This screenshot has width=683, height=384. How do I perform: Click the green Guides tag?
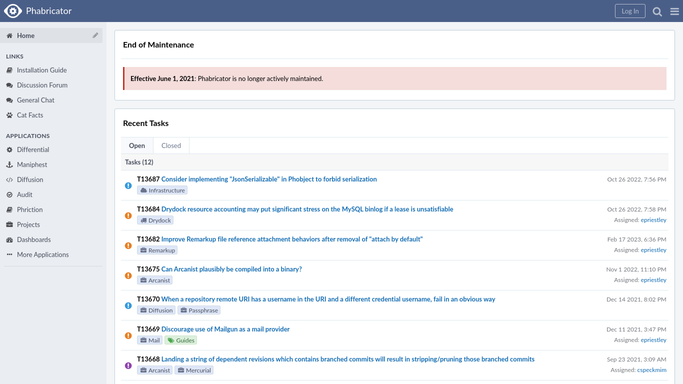tap(181, 340)
